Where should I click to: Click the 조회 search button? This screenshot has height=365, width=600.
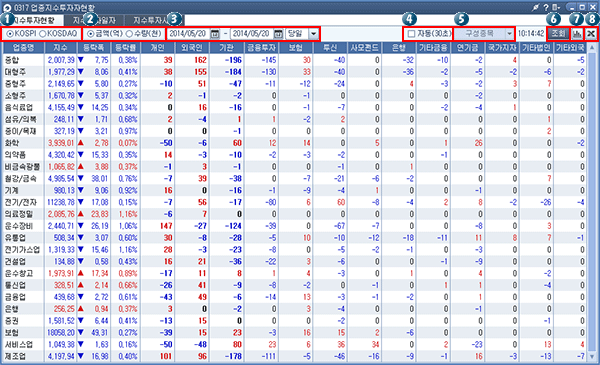pyautogui.click(x=558, y=34)
